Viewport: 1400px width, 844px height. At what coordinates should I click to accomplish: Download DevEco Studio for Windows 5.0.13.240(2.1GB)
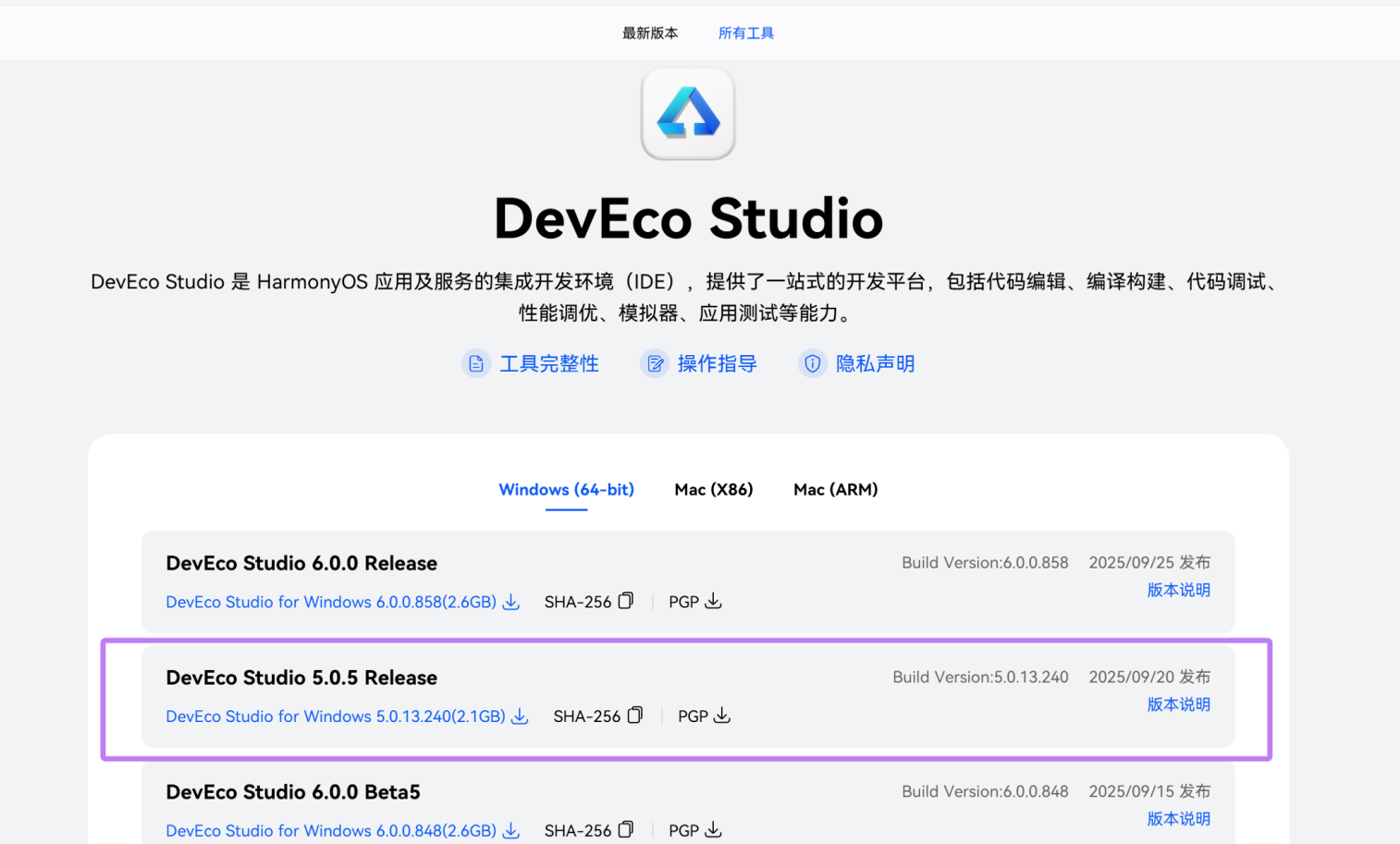336,716
